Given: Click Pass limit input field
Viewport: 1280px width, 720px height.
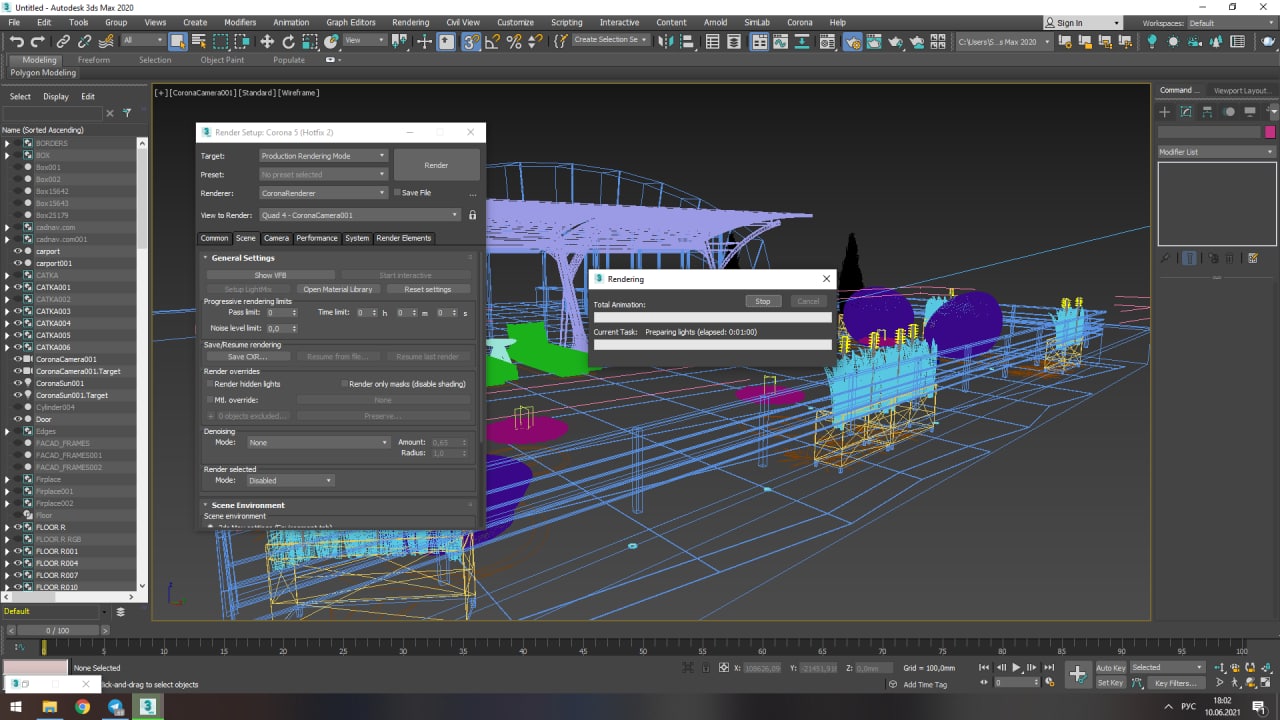Looking at the screenshot, I should (x=281, y=313).
